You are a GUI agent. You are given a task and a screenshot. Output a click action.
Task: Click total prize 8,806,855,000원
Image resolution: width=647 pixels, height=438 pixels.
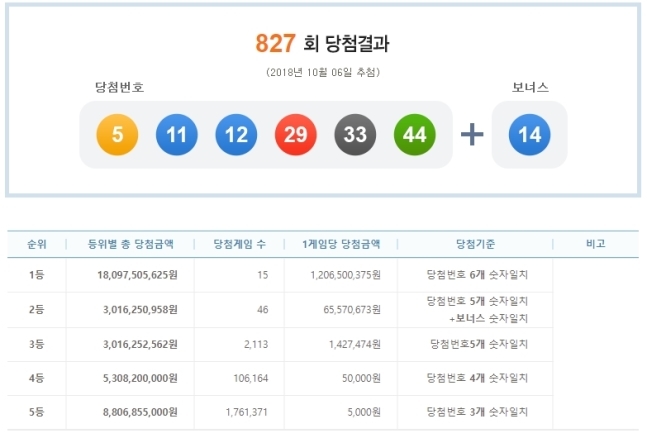pyautogui.click(x=140, y=412)
